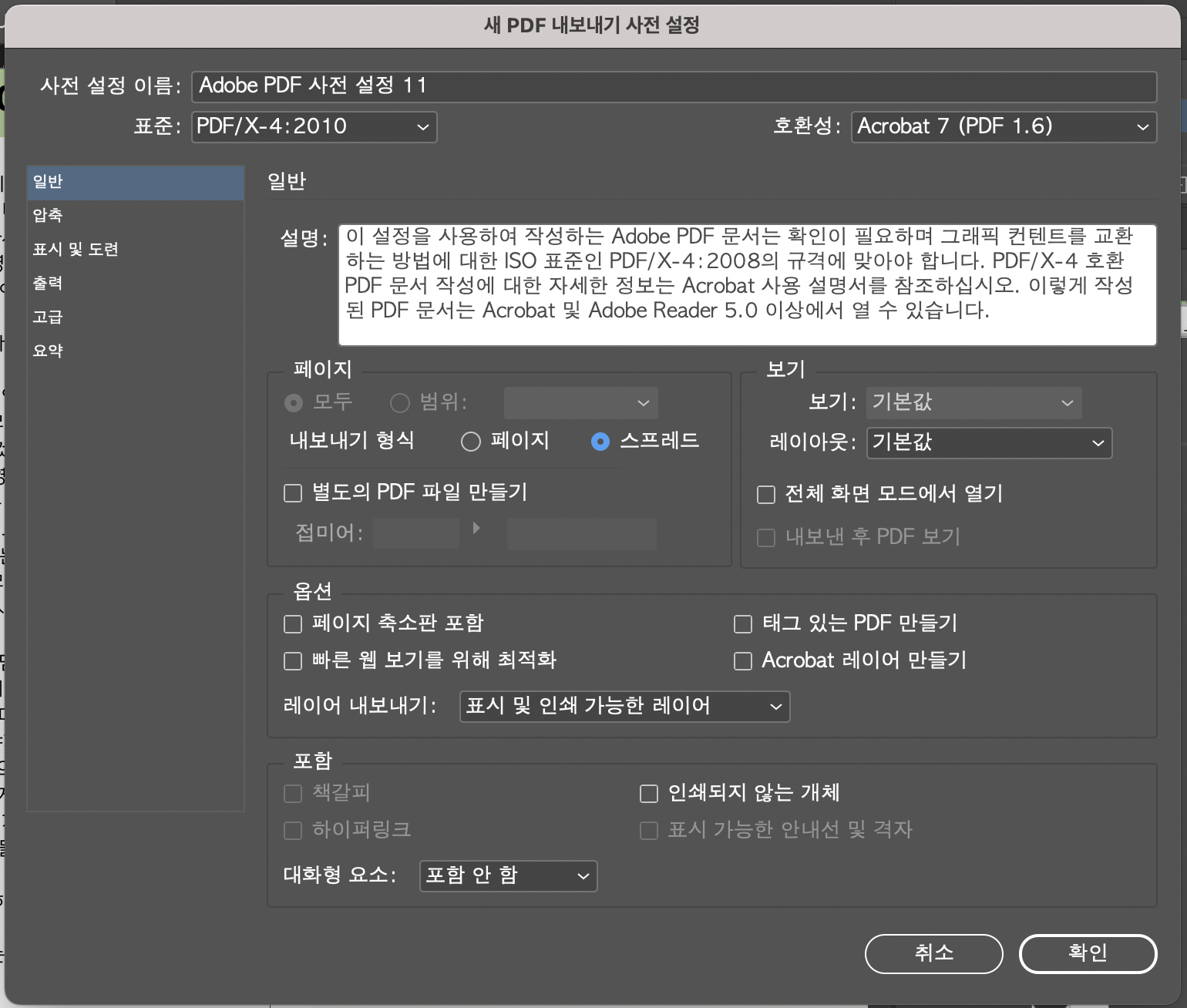The width and height of the screenshot is (1187, 1008).
Task: Check 태그 있는 PDF 만들기
Action: pyautogui.click(x=743, y=624)
